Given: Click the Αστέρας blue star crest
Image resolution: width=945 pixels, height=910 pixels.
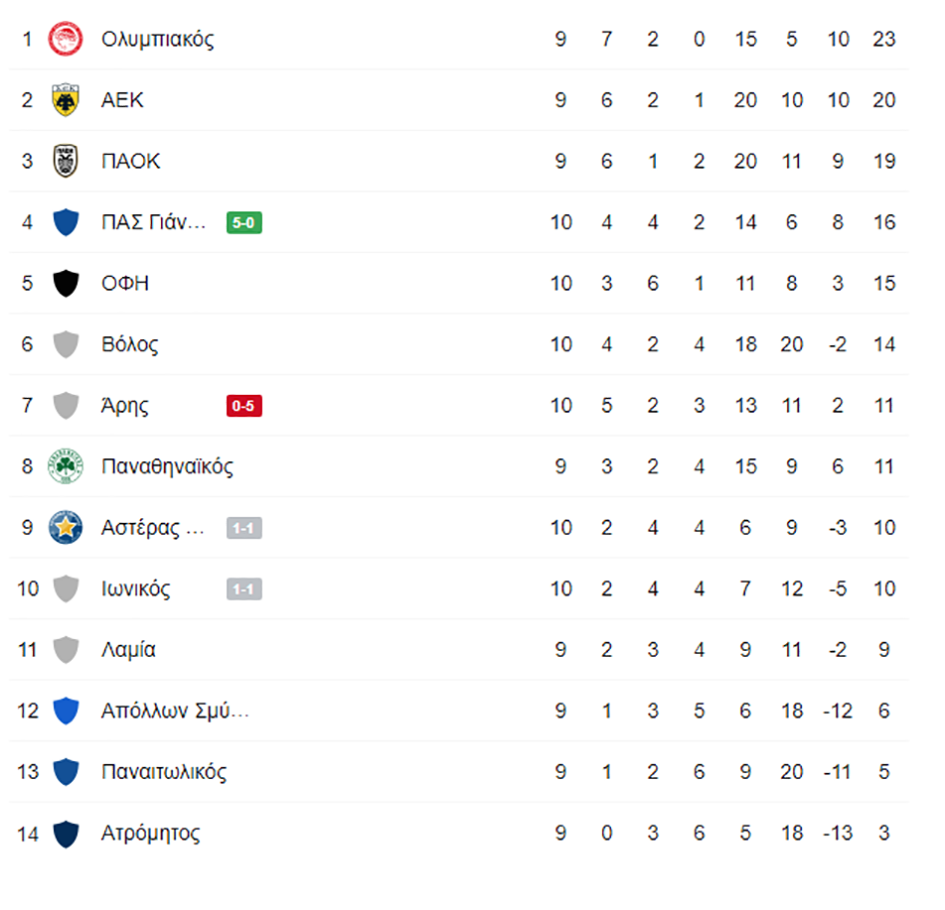Looking at the screenshot, I should click(66, 528).
